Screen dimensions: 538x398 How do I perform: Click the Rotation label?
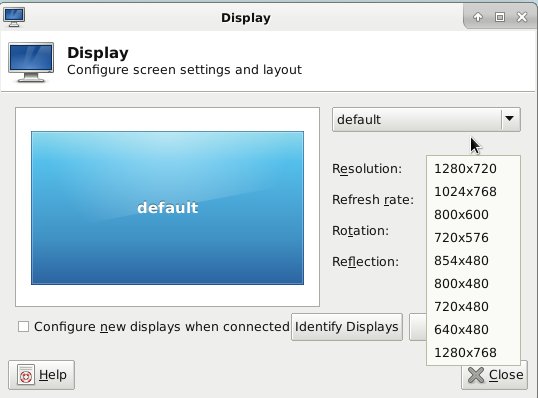click(361, 231)
